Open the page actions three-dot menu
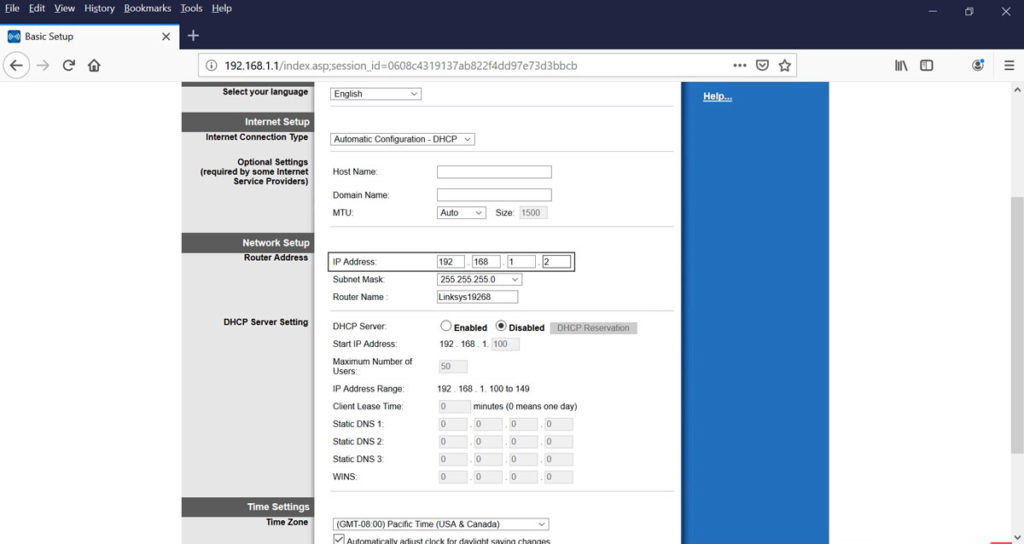 (x=740, y=65)
